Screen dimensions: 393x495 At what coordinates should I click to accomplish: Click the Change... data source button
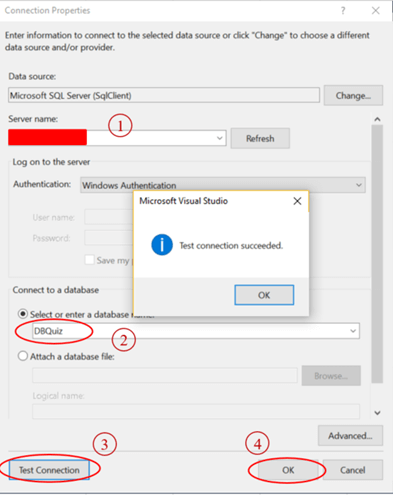click(x=353, y=96)
